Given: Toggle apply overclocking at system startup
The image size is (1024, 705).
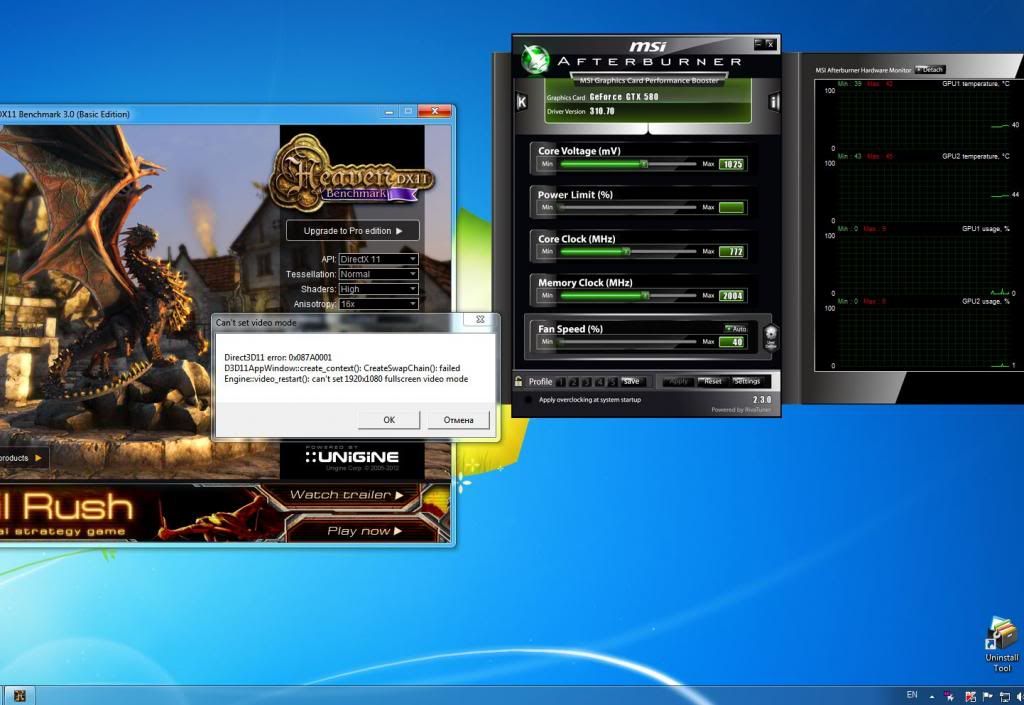Looking at the screenshot, I should pyautogui.click(x=528, y=400).
